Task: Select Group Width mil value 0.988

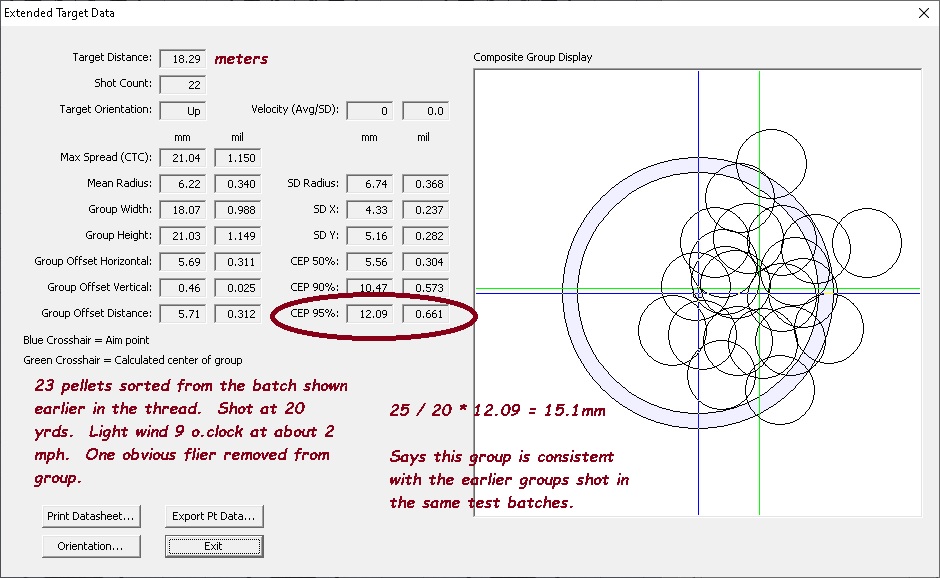Action: tap(238, 210)
